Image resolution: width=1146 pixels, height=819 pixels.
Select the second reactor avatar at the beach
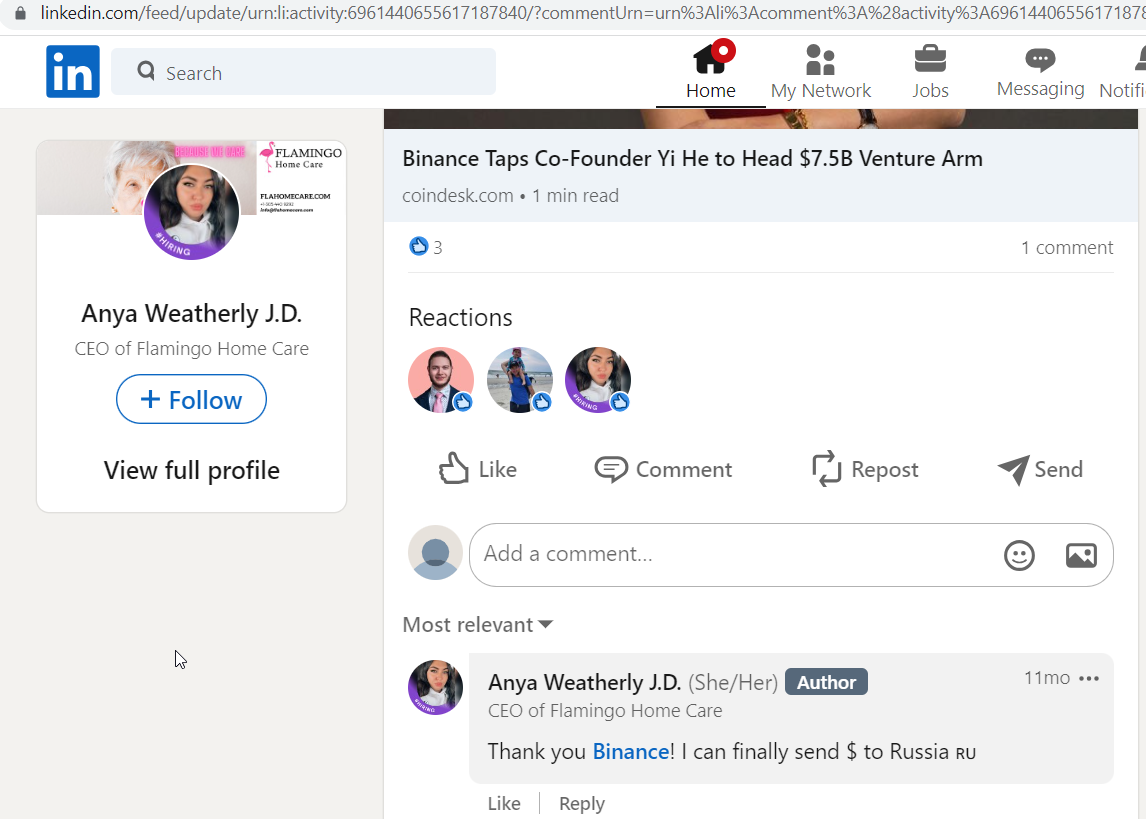point(520,380)
